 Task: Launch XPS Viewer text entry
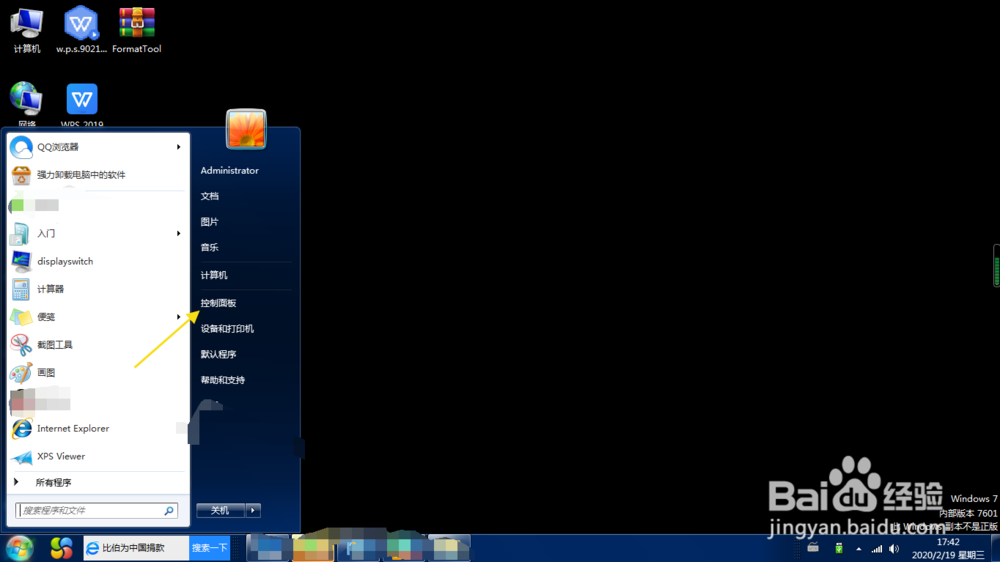pos(61,457)
